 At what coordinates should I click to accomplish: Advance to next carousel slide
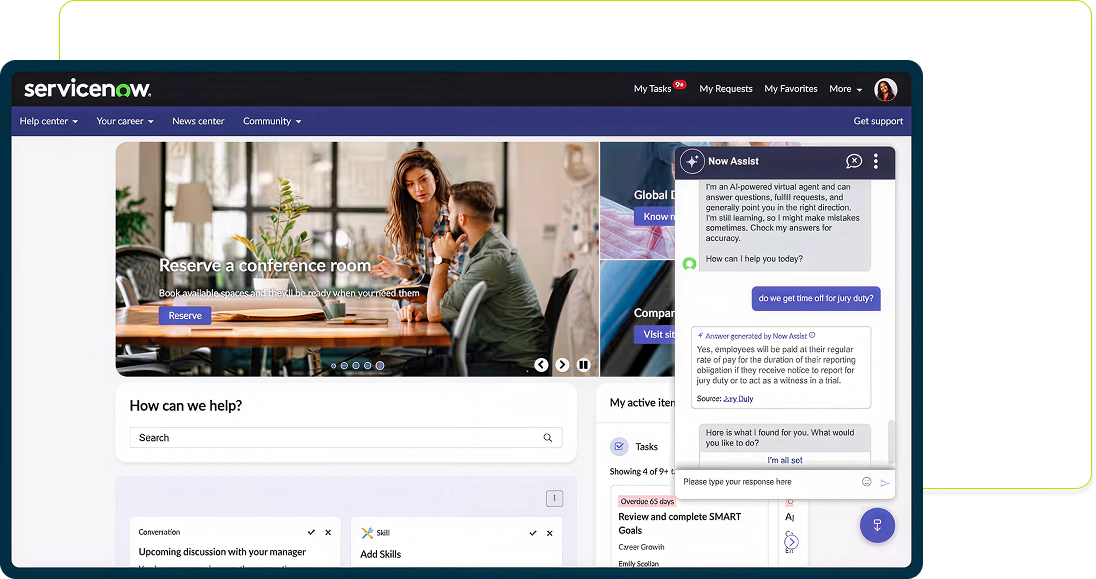click(x=562, y=365)
